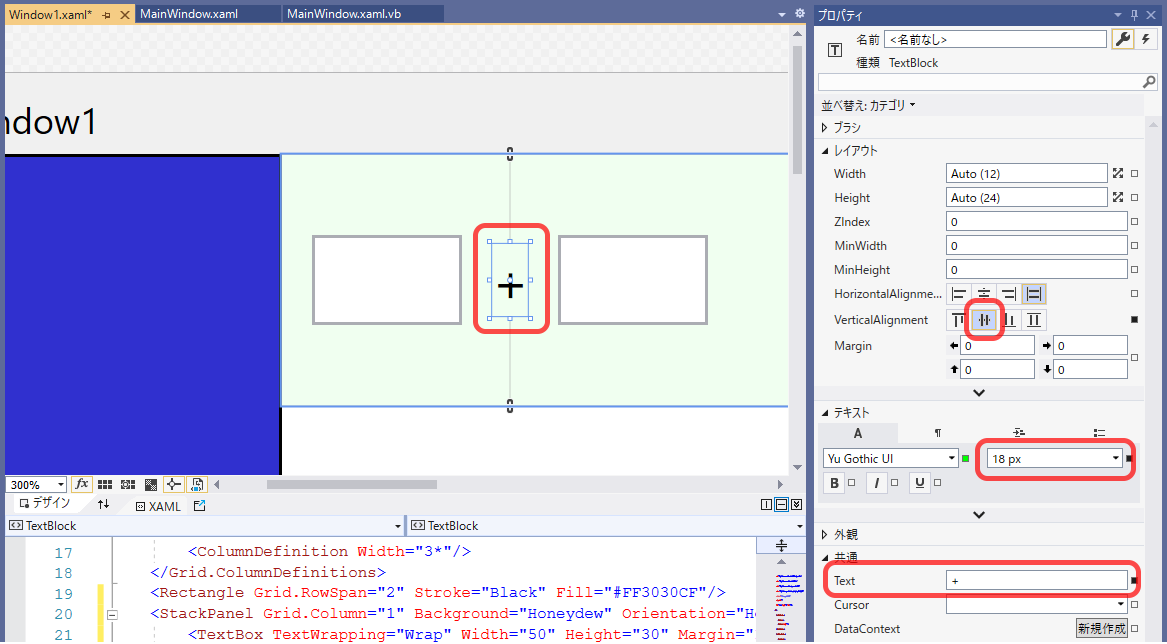Open XAML editor in new window via pop-out icon

(x=200, y=506)
